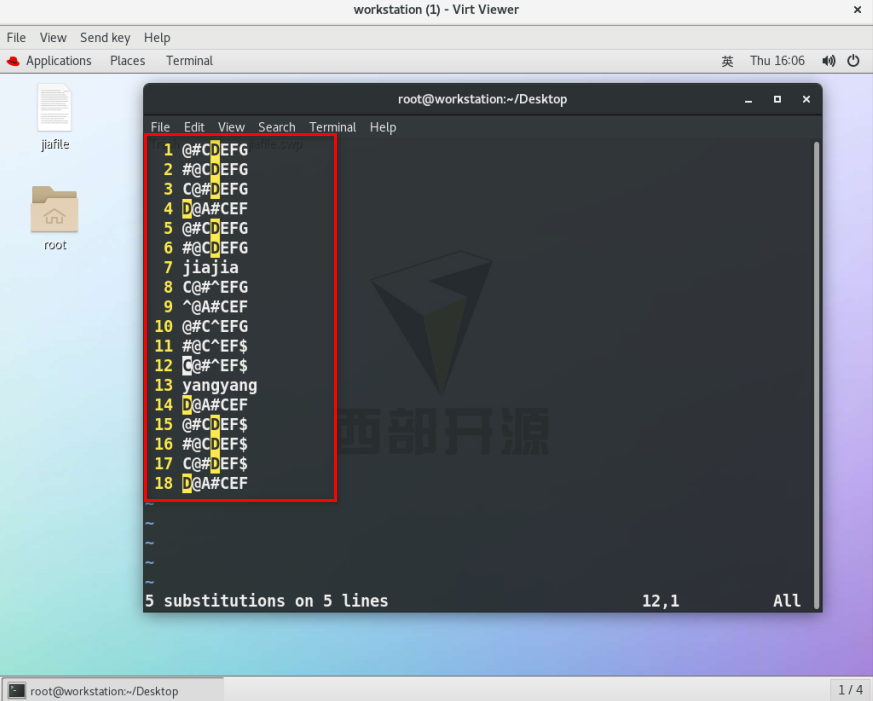The height and width of the screenshot is (701, 873).
Task: Click line 7 text jiajia
Action: 210,268
